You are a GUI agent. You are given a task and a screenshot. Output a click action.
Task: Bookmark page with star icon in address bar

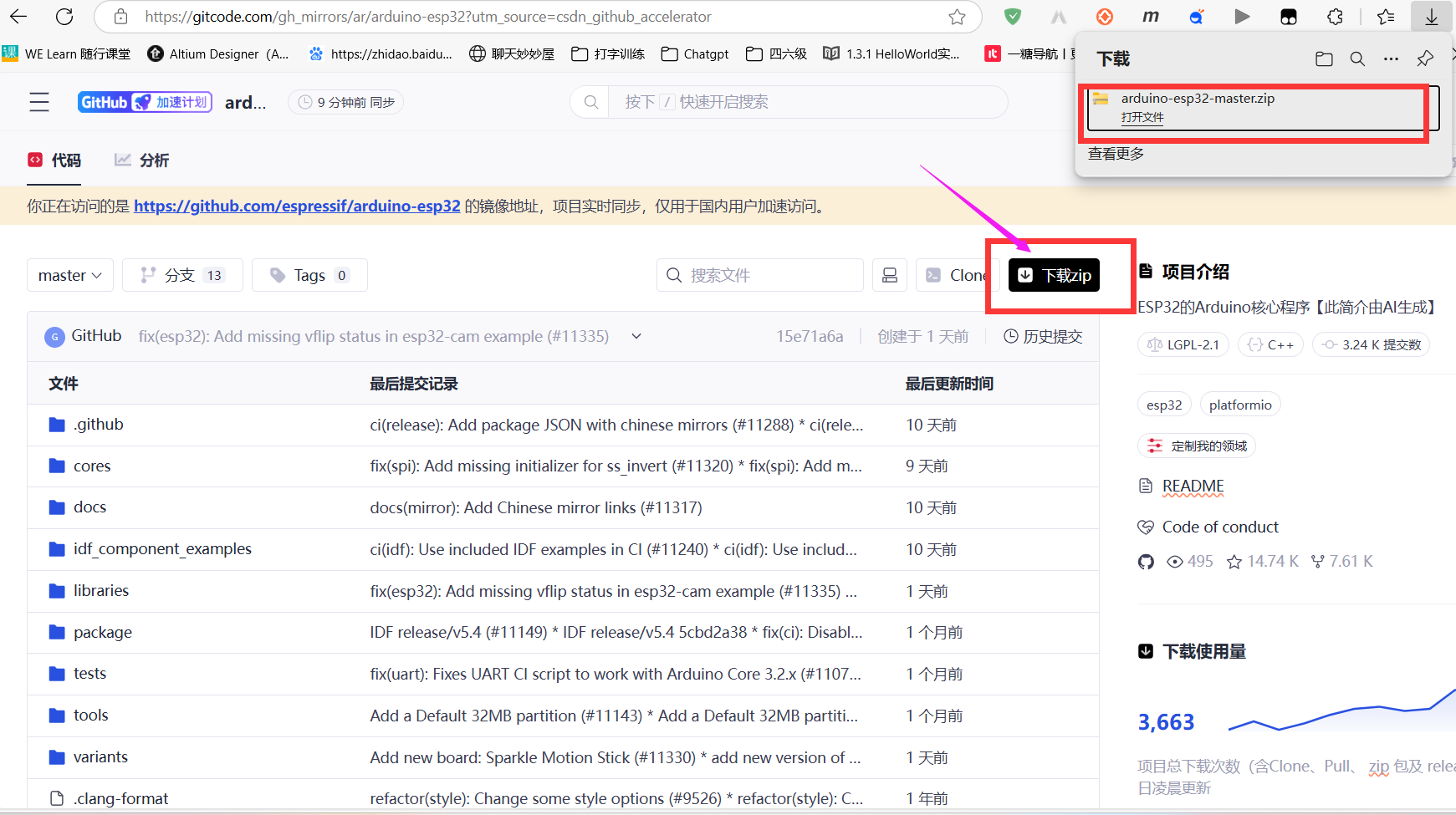pos(957,17)
